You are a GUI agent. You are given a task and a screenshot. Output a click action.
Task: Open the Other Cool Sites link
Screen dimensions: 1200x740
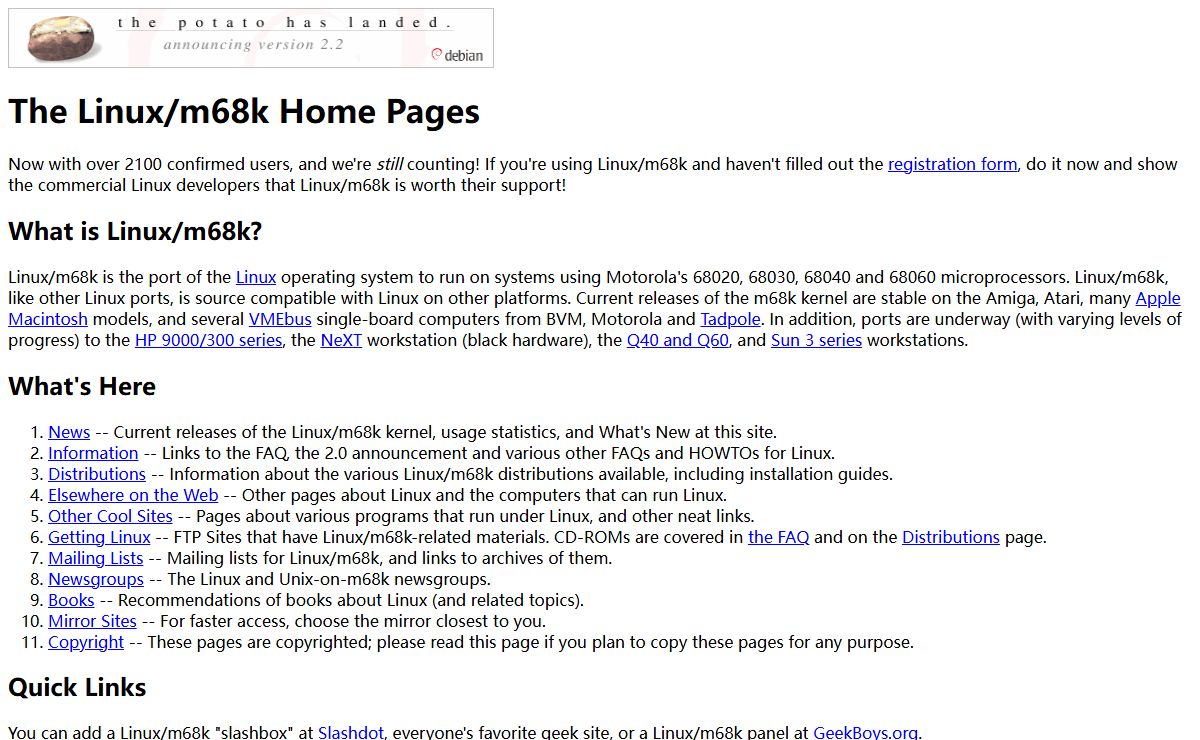tap(110, 516)
